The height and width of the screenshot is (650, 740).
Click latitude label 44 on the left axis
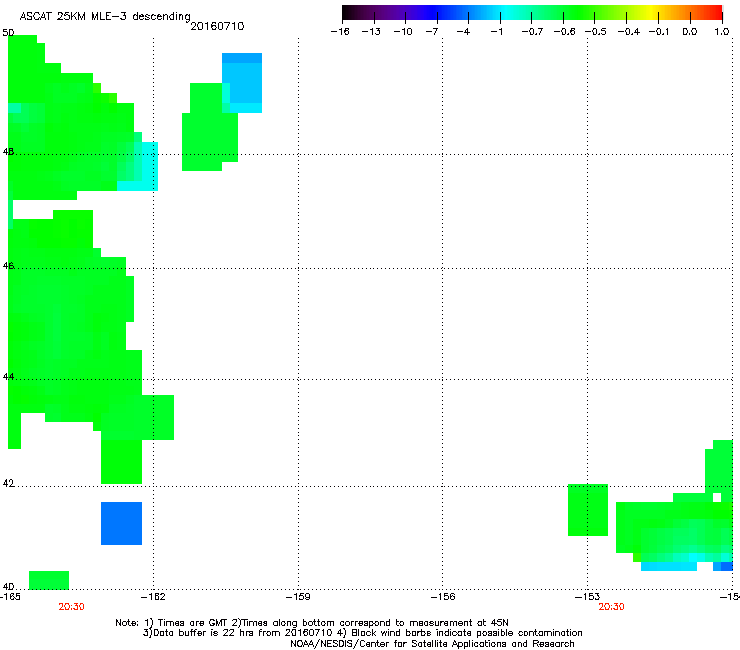coord(8,377)
